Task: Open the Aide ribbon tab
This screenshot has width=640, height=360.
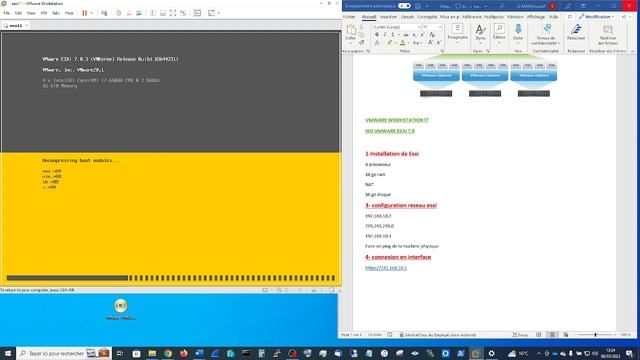Action: 553,17
